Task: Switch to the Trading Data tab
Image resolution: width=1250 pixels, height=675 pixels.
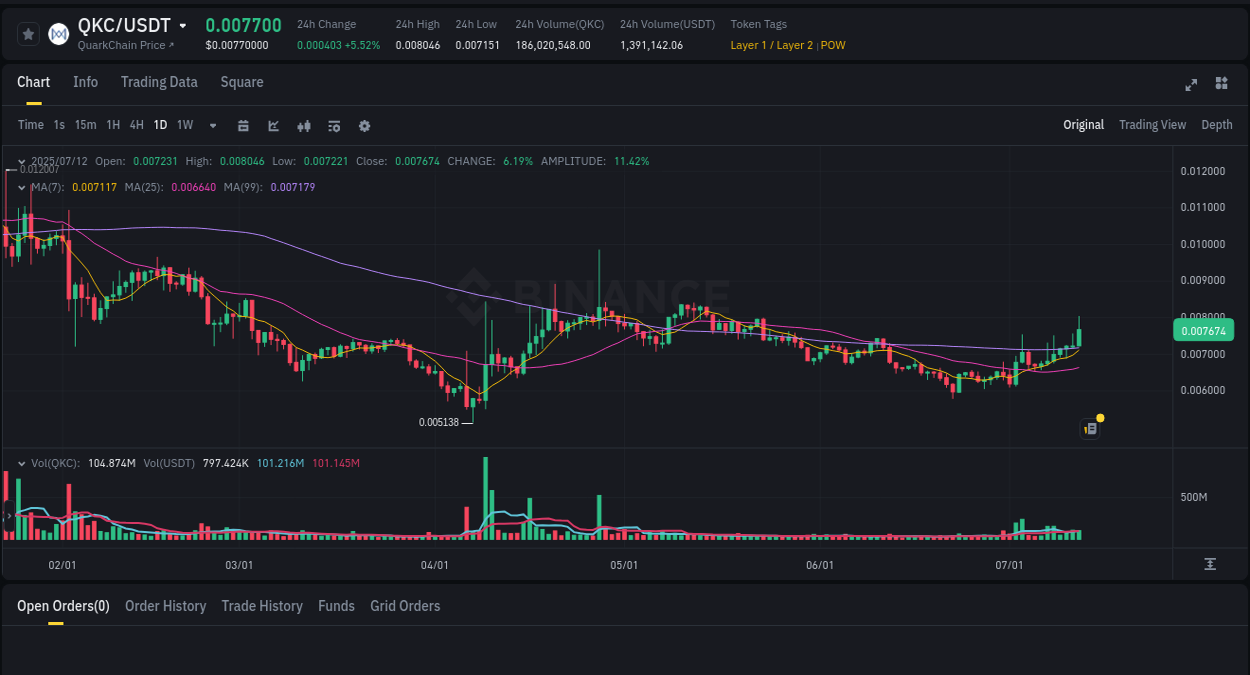Action: click(159, 82)
